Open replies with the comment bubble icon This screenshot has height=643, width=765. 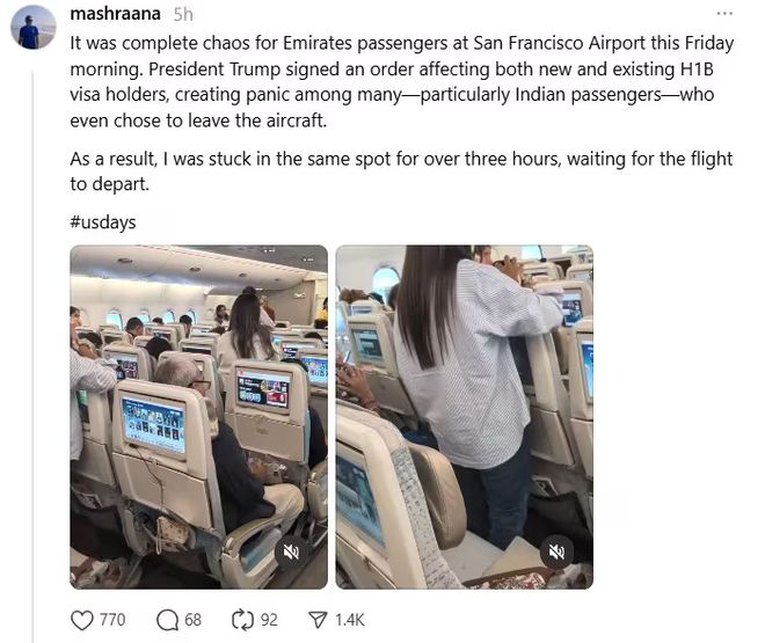pyautogui.click(x=167, y=620)
